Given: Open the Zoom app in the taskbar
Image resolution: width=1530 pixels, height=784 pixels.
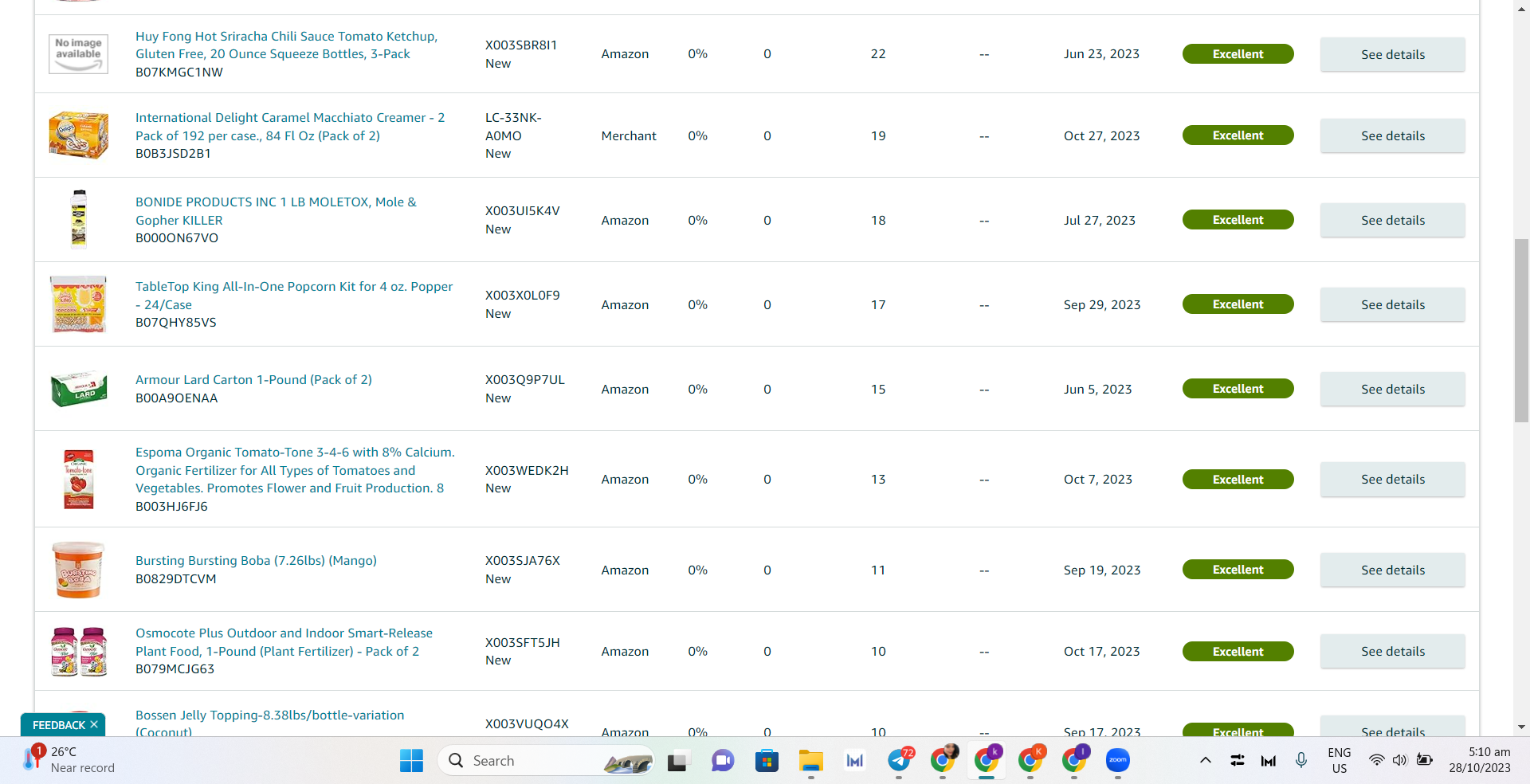Looking at the screenshot, I should click(1118, 761).
